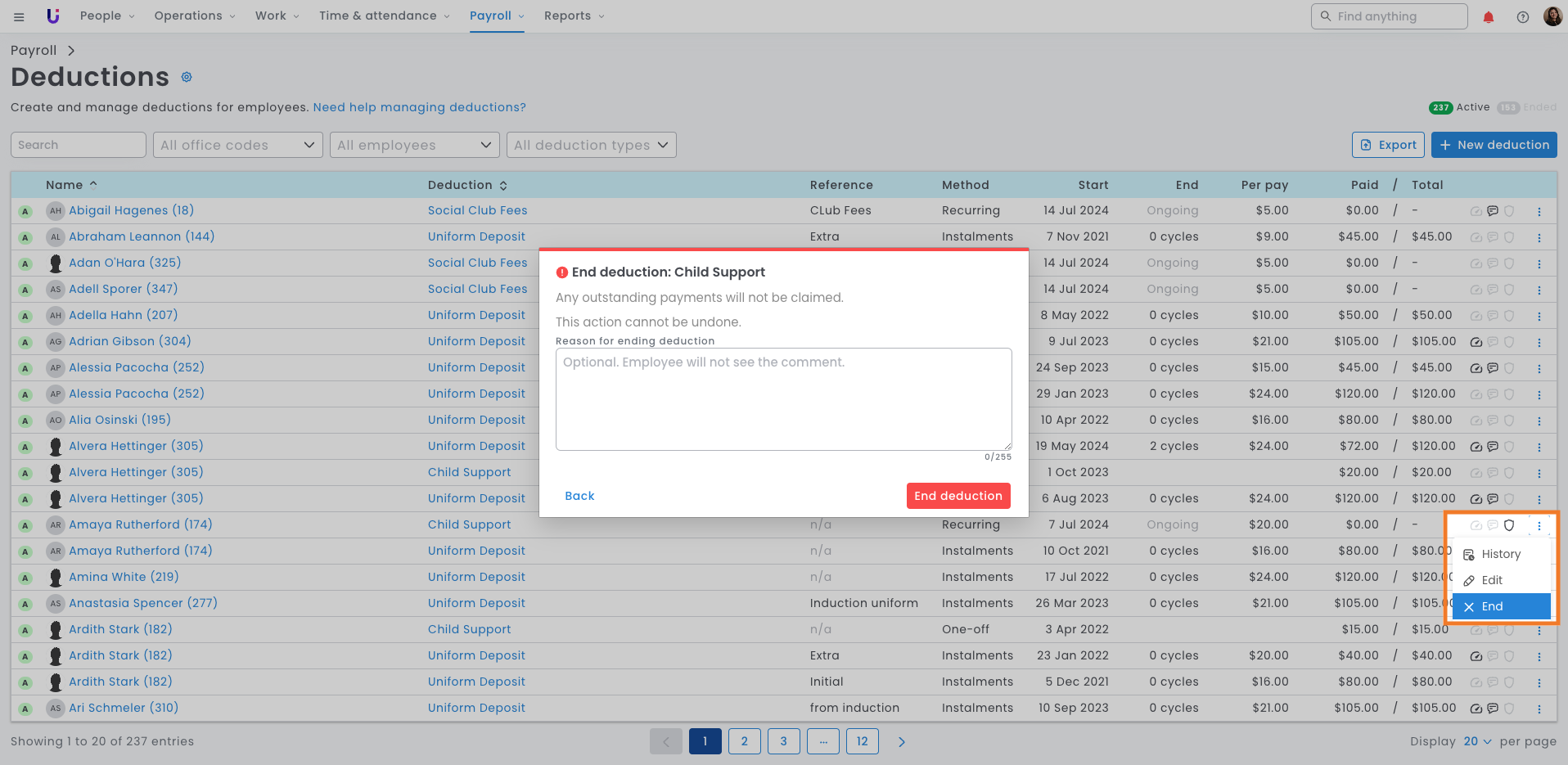Viewport: 1568px width, 765px height.
Task: Confirm with the red End deduction button
Action: (957, 496)
